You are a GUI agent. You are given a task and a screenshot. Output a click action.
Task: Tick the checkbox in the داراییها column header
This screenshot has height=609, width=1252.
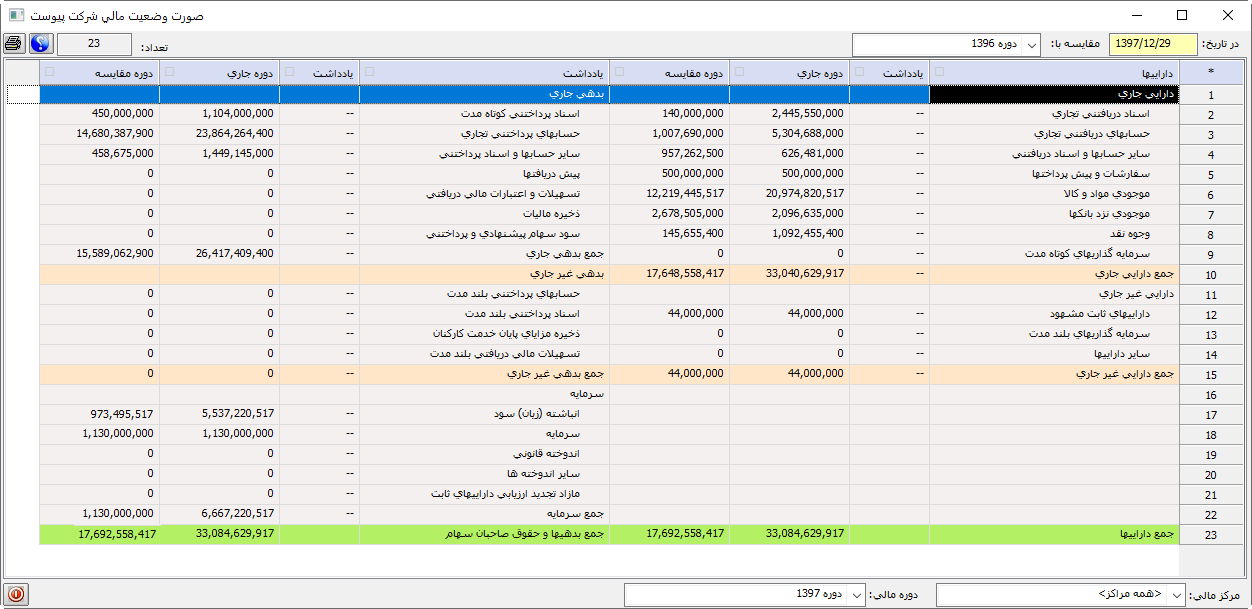click(938, 71)
